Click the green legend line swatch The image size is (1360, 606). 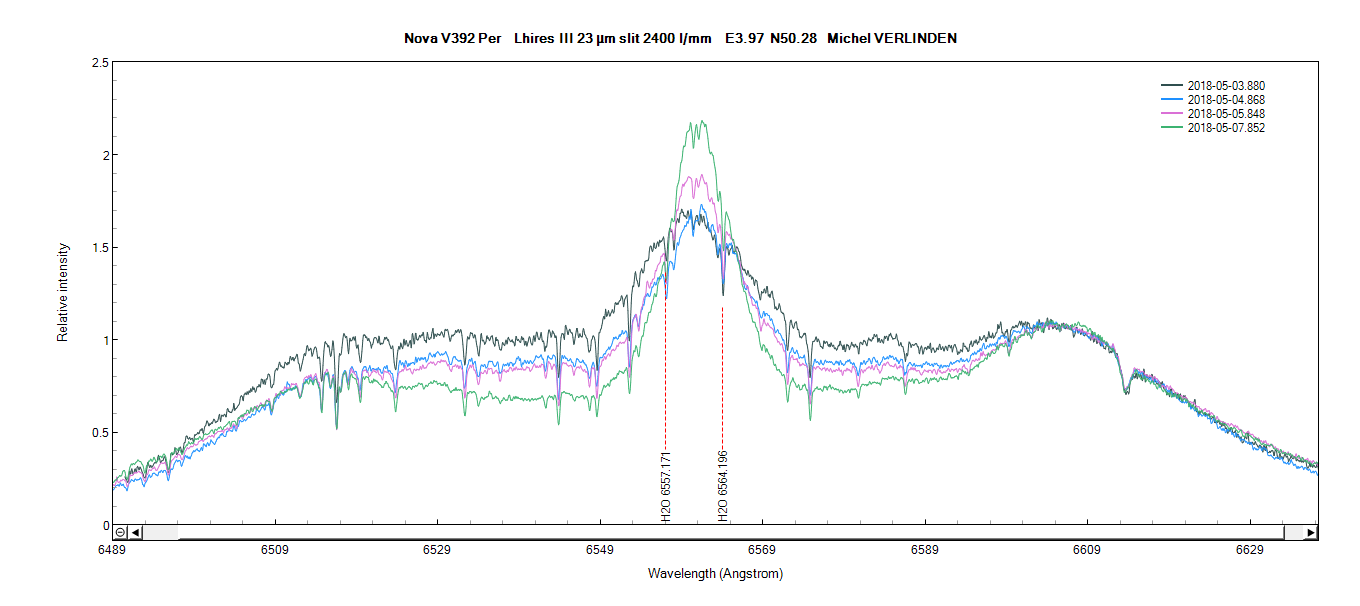[1172, 128]
